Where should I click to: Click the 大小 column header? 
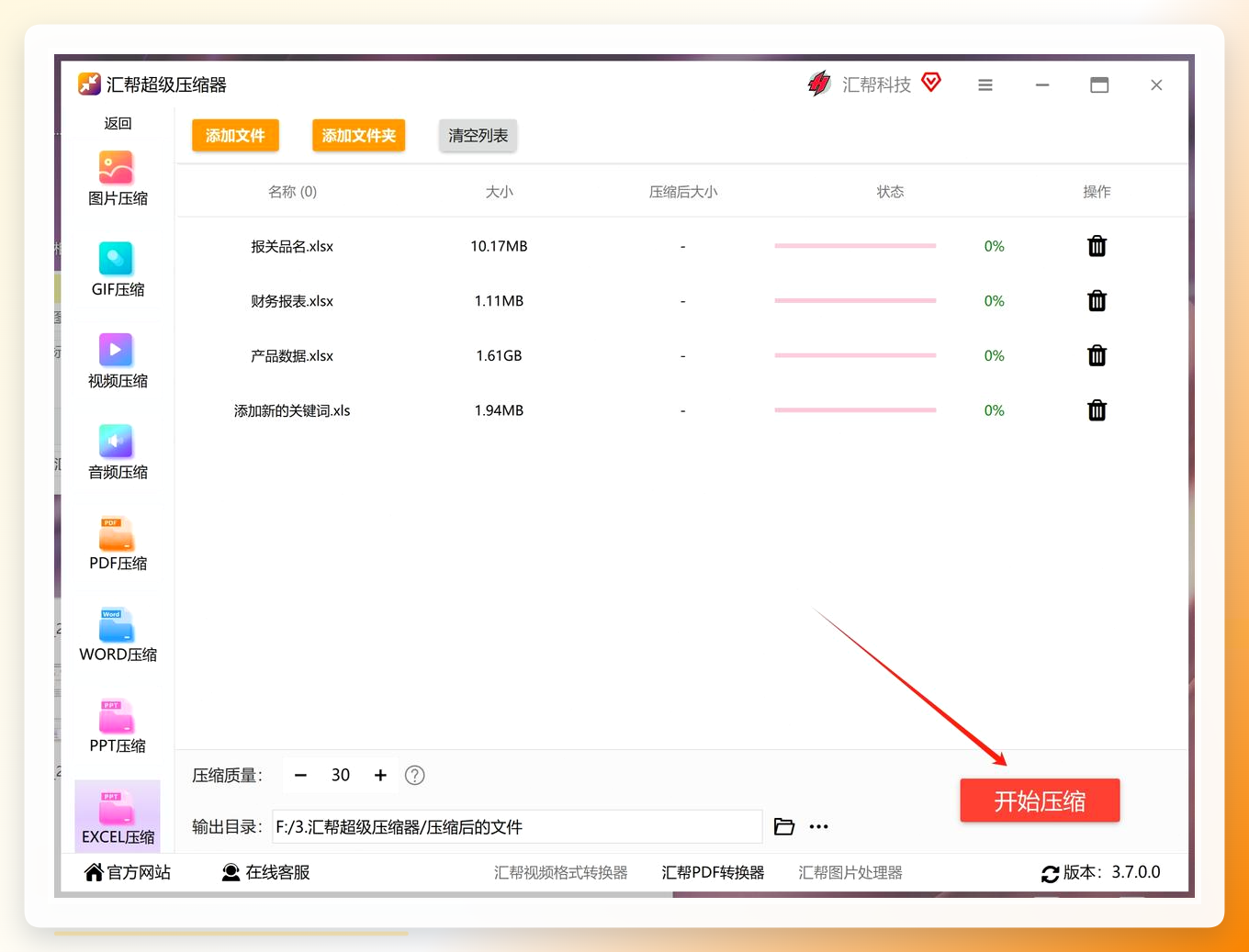[499, 191]
